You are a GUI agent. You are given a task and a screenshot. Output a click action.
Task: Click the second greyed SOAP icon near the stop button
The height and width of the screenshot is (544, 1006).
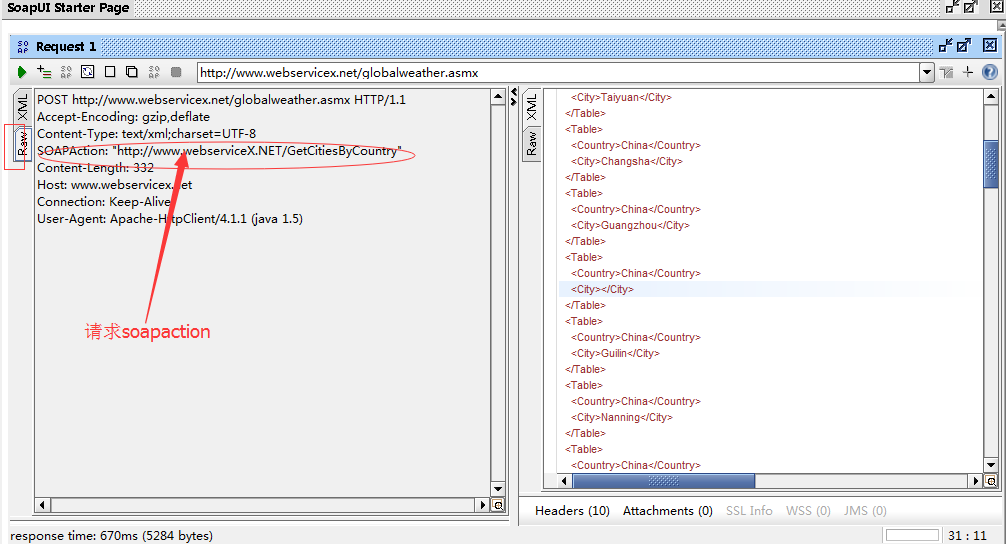pyautogui.click(x=154, y=72)
